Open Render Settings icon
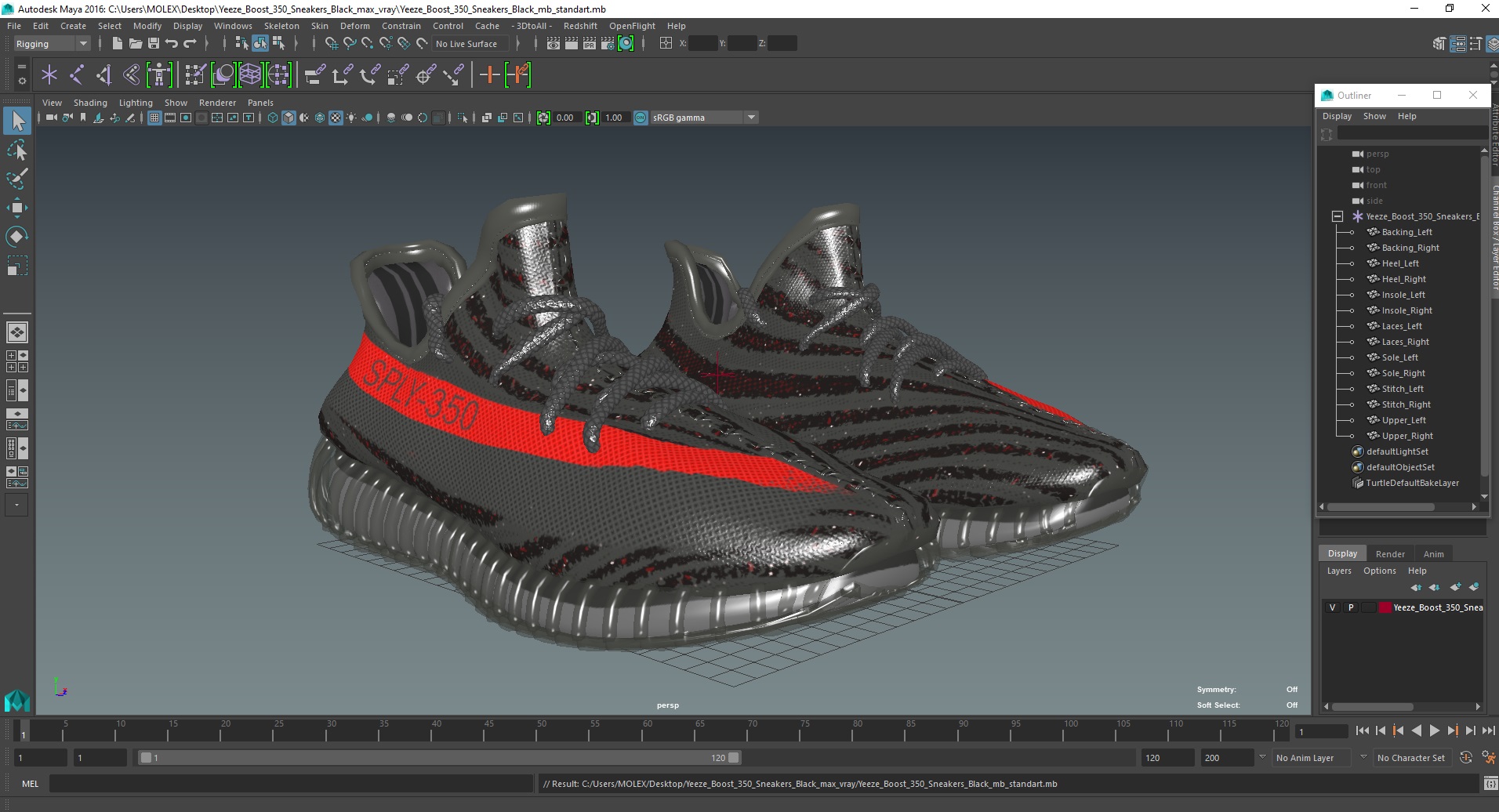1499x812 pixels. (x=608, y=44)
